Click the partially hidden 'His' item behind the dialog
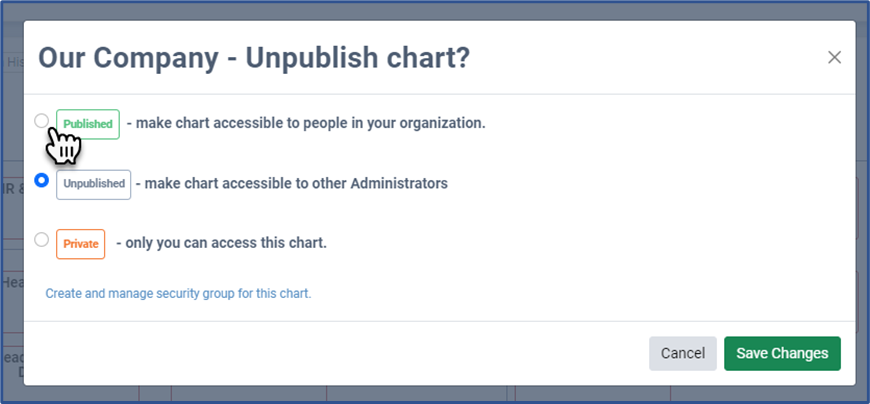Screen dimensions: 870x404 tap(14, 62)
